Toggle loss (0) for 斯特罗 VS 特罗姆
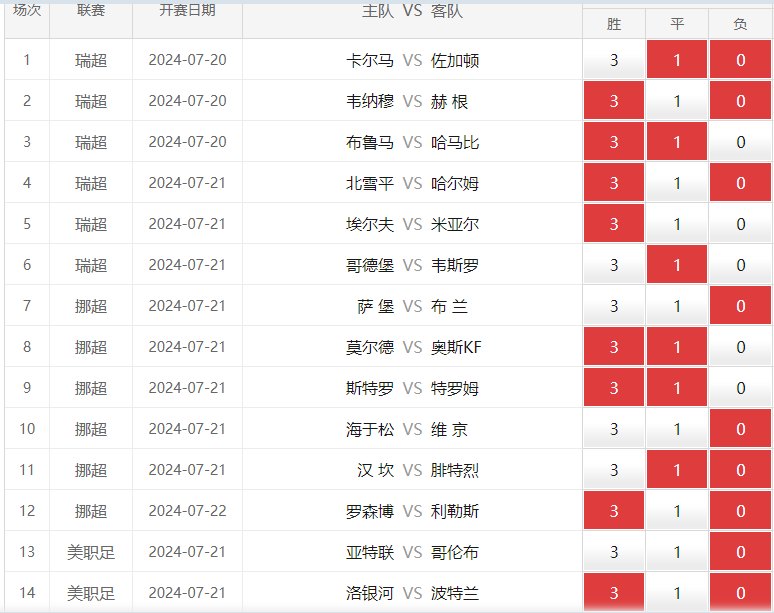The image size is (774, 613). point(740,387)
